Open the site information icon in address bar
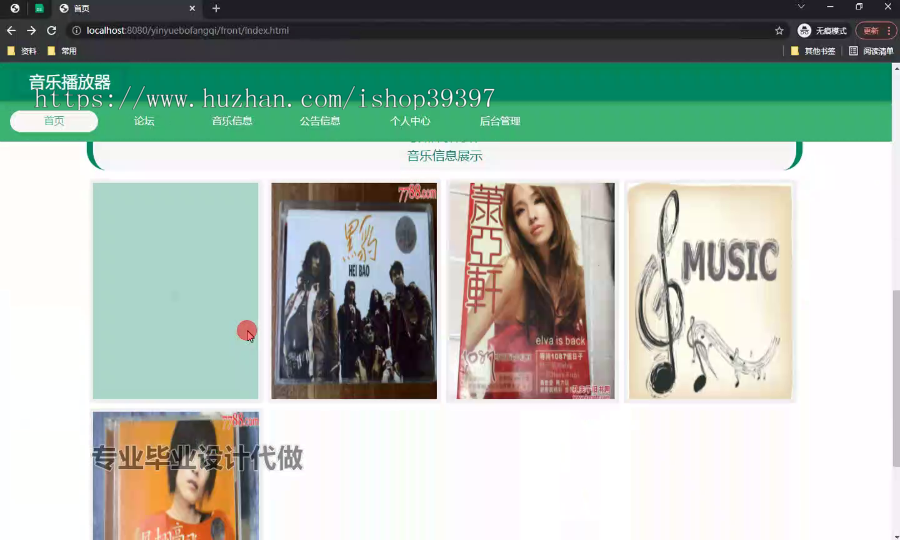 76,30
